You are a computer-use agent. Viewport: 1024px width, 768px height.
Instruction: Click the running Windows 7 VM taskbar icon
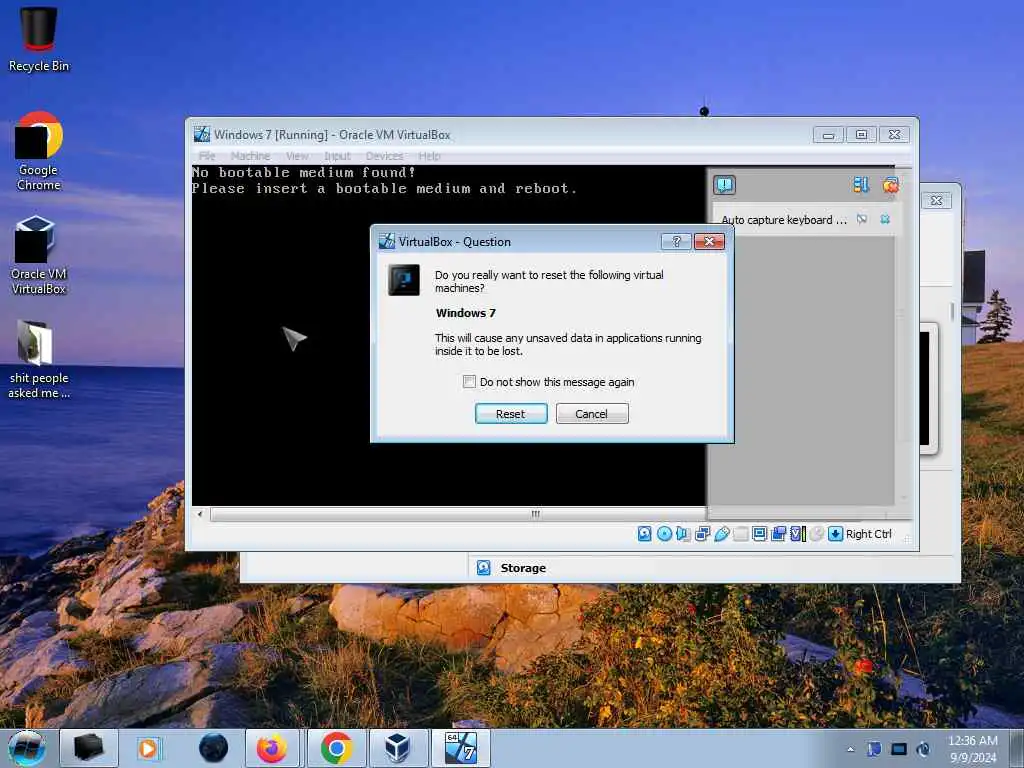460,748
